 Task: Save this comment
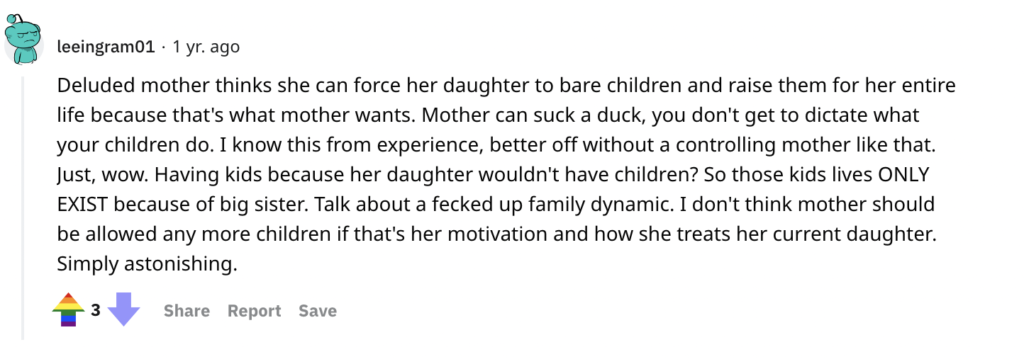317,311
